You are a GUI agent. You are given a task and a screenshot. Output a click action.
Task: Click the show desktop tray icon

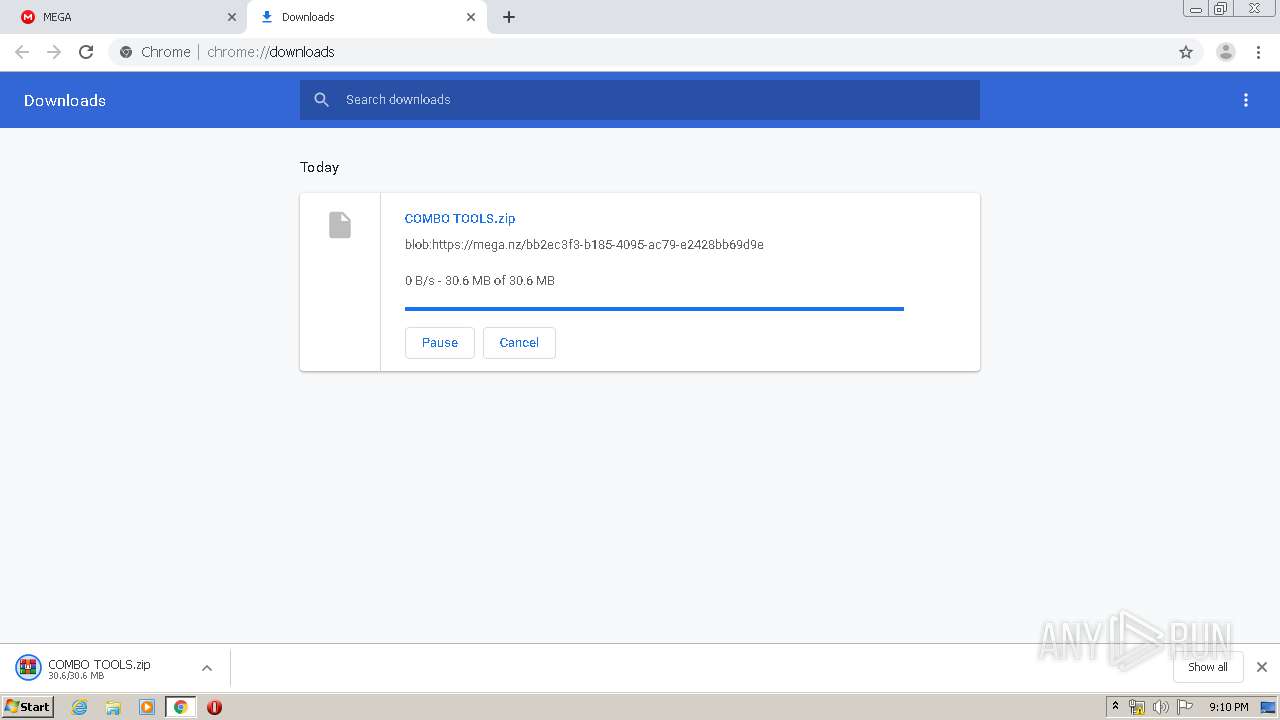tap(1268, 707)
